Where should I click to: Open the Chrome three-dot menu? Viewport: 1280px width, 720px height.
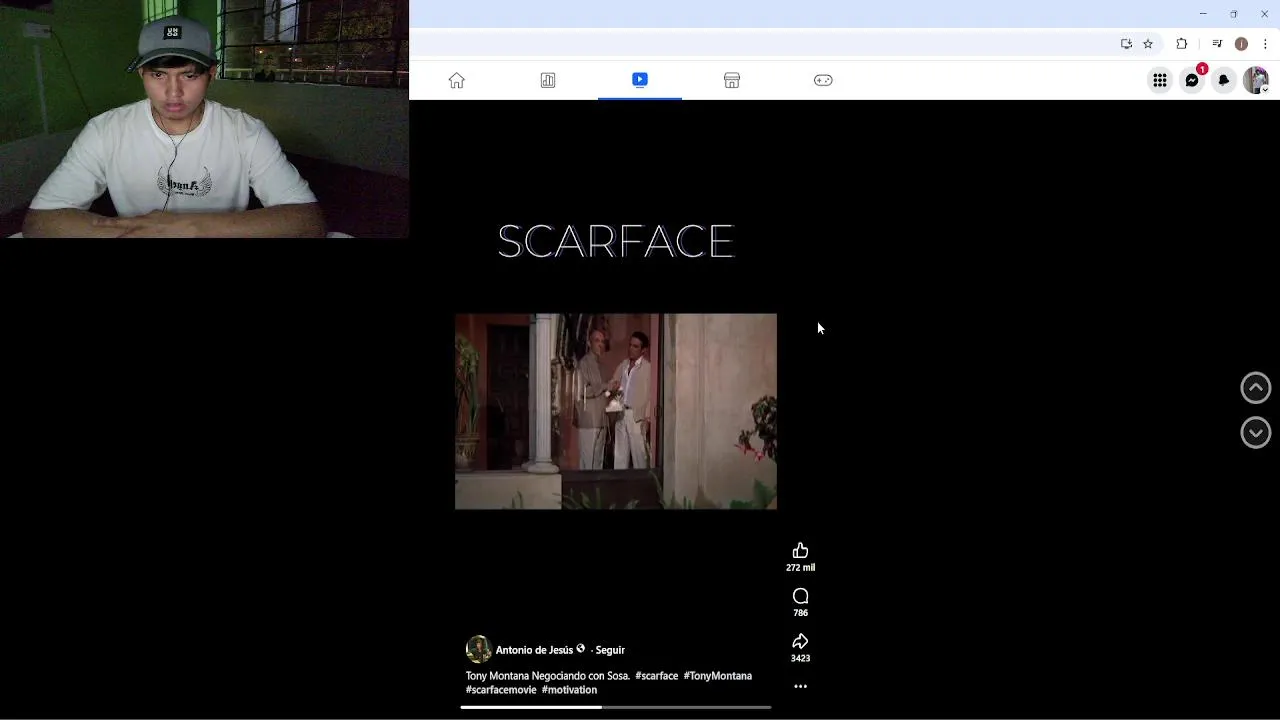point(1266,44)
